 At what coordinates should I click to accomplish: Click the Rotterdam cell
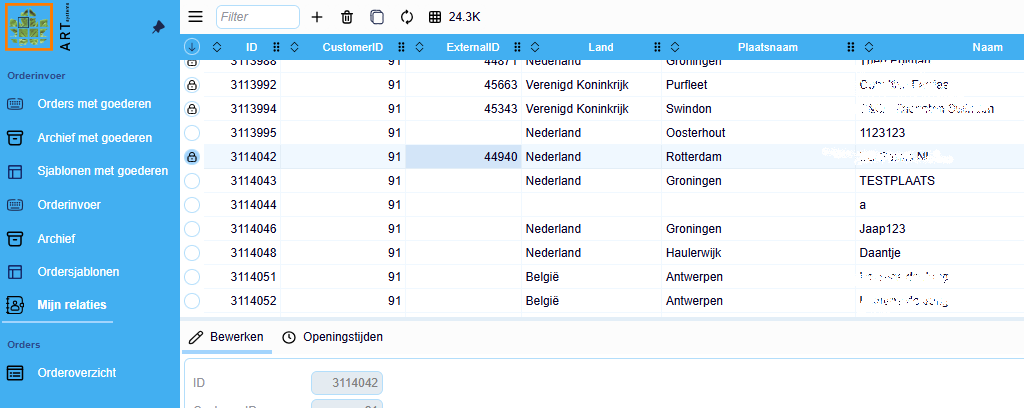pos(759,157)
